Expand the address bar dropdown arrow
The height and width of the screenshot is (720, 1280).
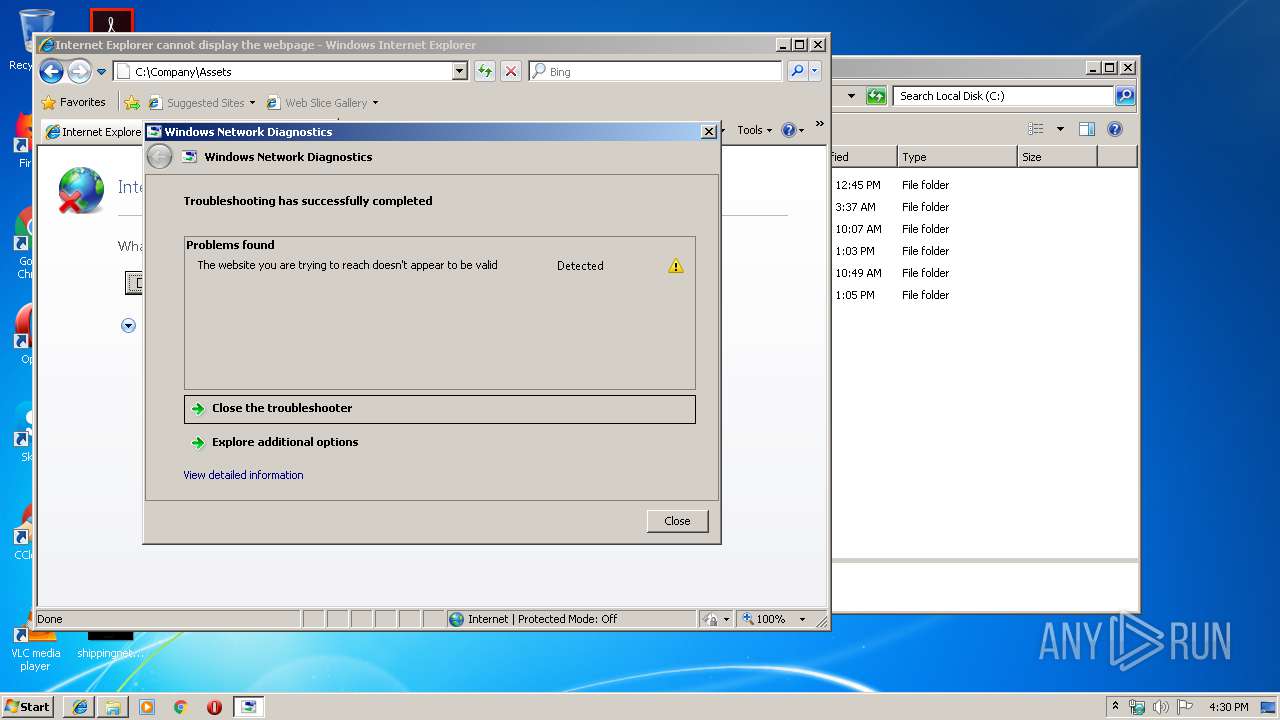pyautogui.click(x=459, y=72)
